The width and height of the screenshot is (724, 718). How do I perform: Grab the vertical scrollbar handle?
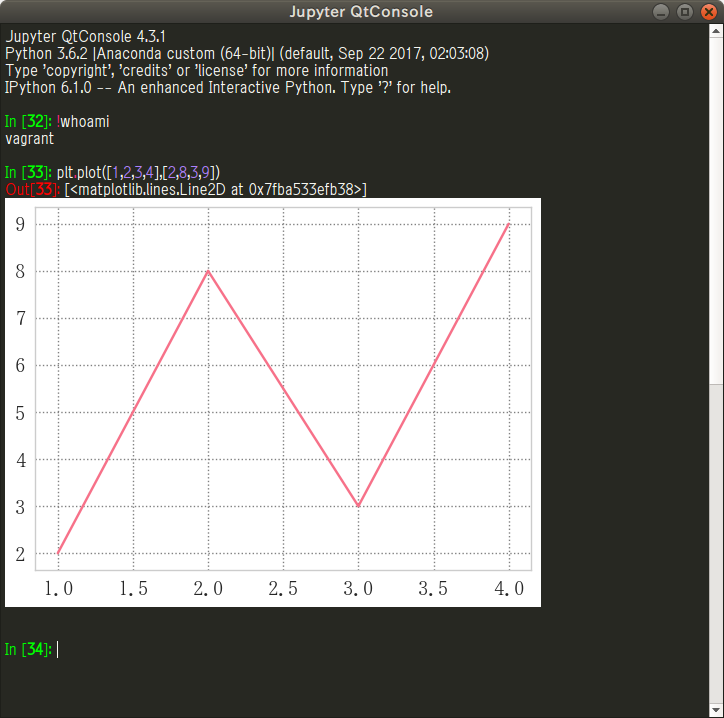pyautogui.click(x=716, y=540)
